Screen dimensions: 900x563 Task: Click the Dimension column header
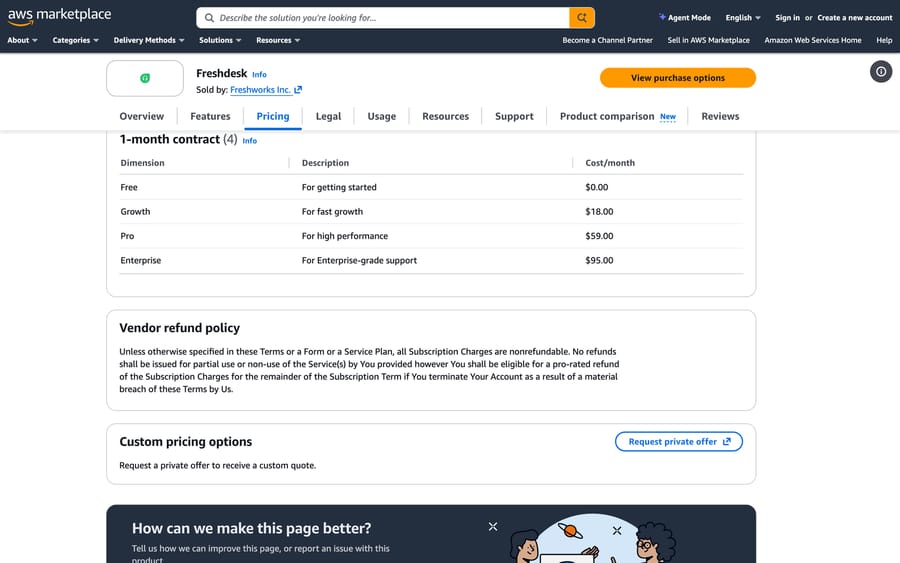pos(142,163)
